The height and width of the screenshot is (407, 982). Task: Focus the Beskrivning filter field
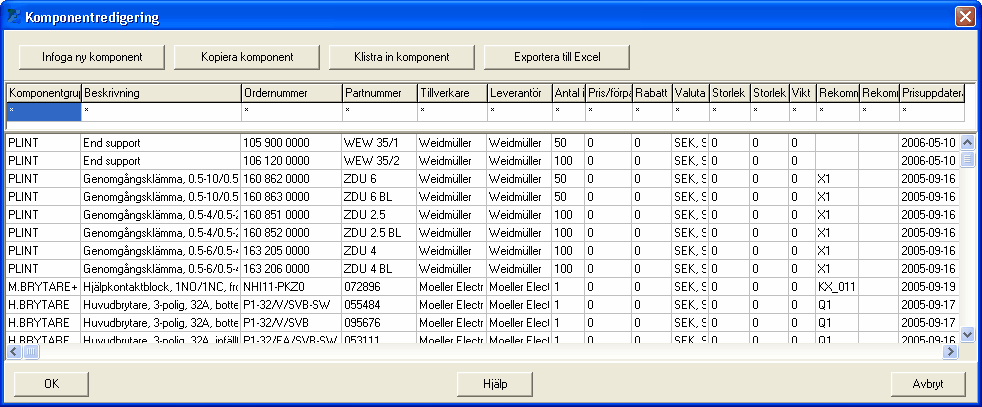coord(161,111)
